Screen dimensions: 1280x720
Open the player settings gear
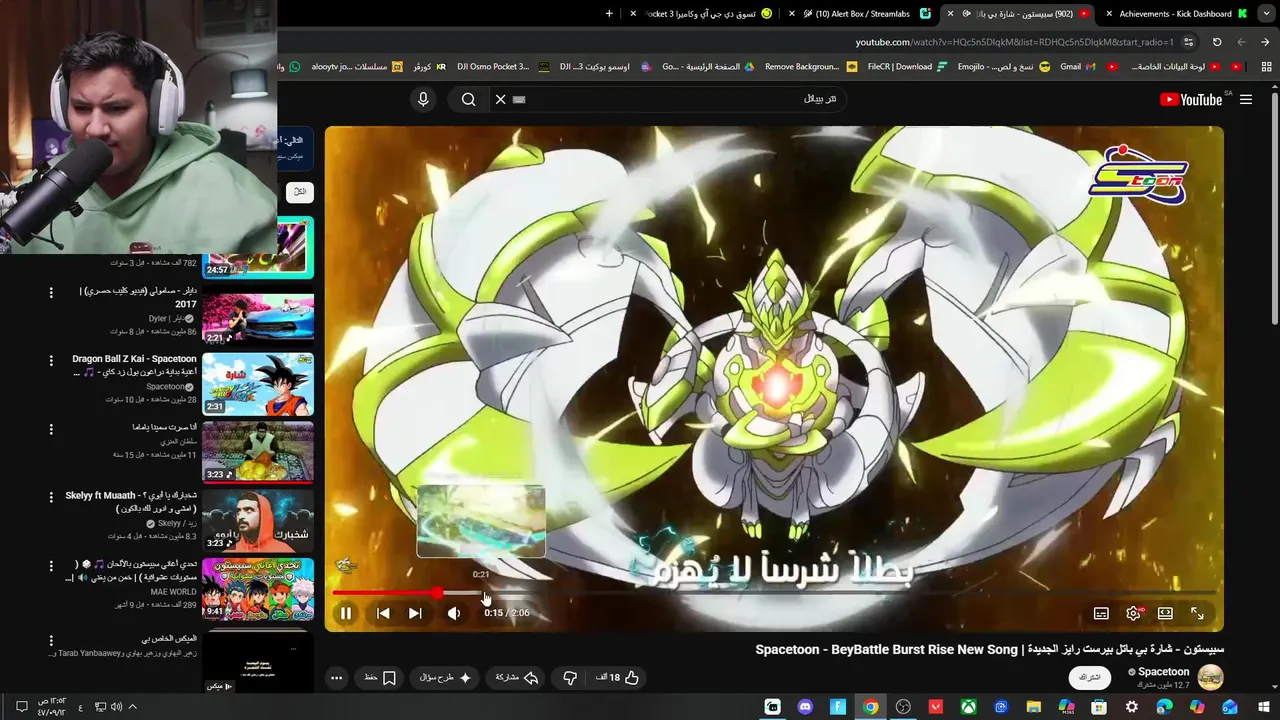tap(1133, 613)
